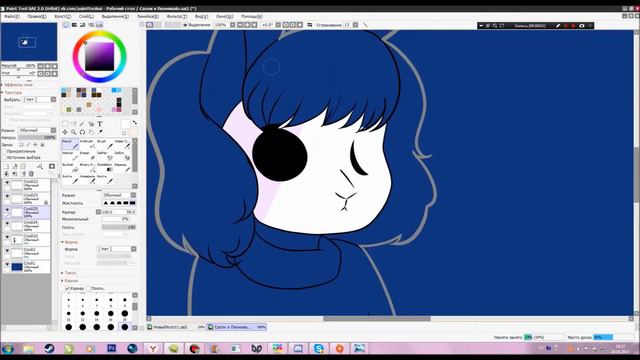Select the Brush tool preset
Image resolution: width=640 pixels, height=360 pixels.
point(105,144)
